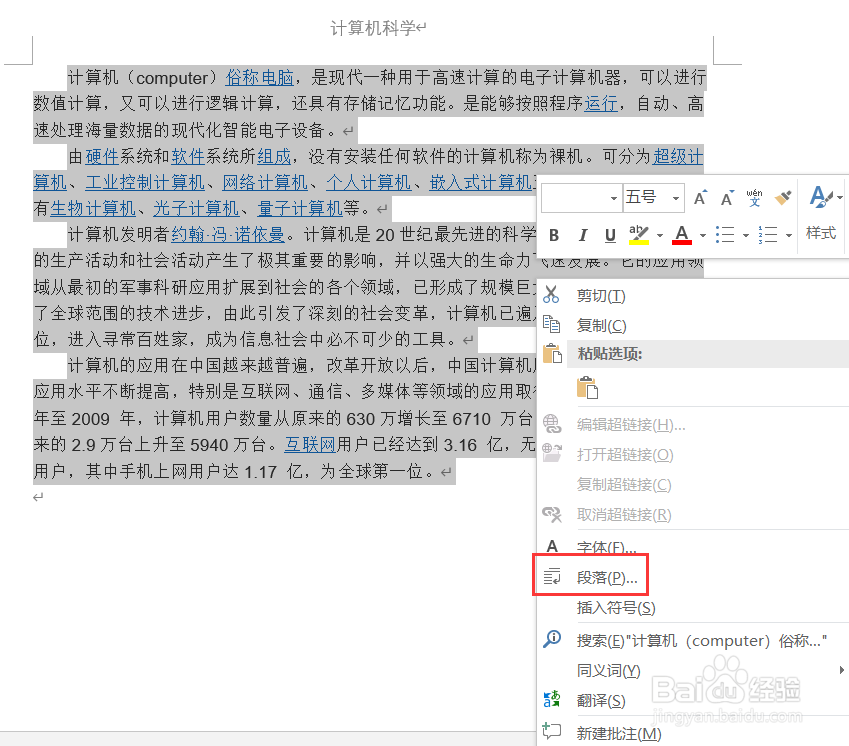Follow the 量子计算机 hyperlink
Image resolution: width=849 pixels, height=746 pixels.
tap(299, 208)
